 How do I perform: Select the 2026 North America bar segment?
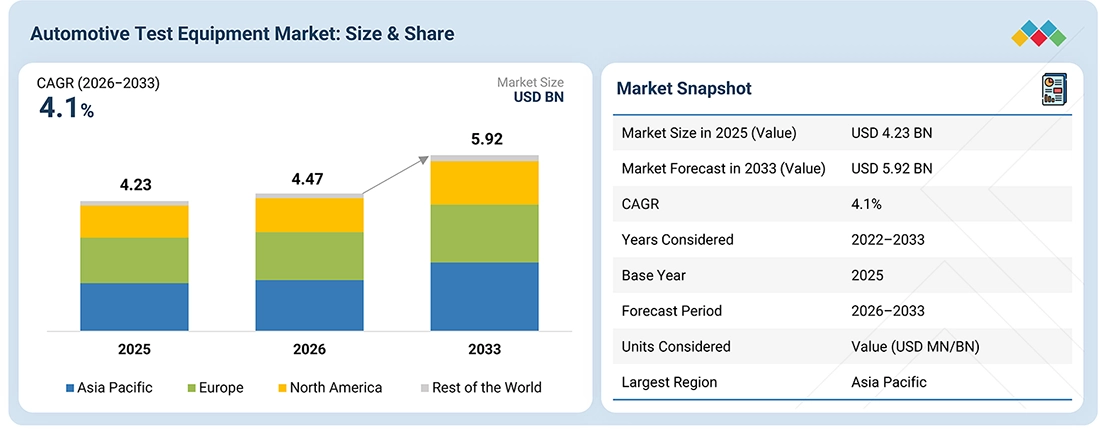click(x=309, y=215)
